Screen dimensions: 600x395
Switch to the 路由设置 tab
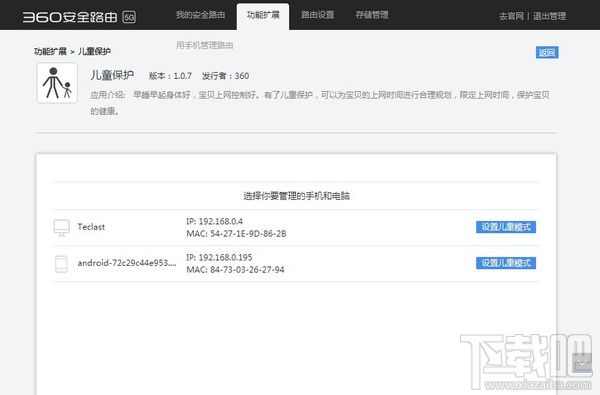[318, 15]
